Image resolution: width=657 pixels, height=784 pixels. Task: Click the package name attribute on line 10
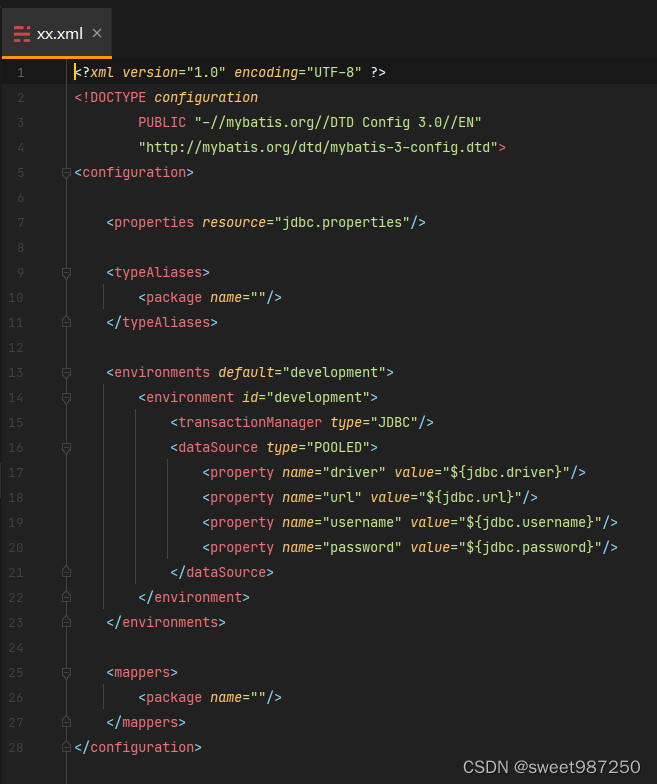click(x=238, y=298)
